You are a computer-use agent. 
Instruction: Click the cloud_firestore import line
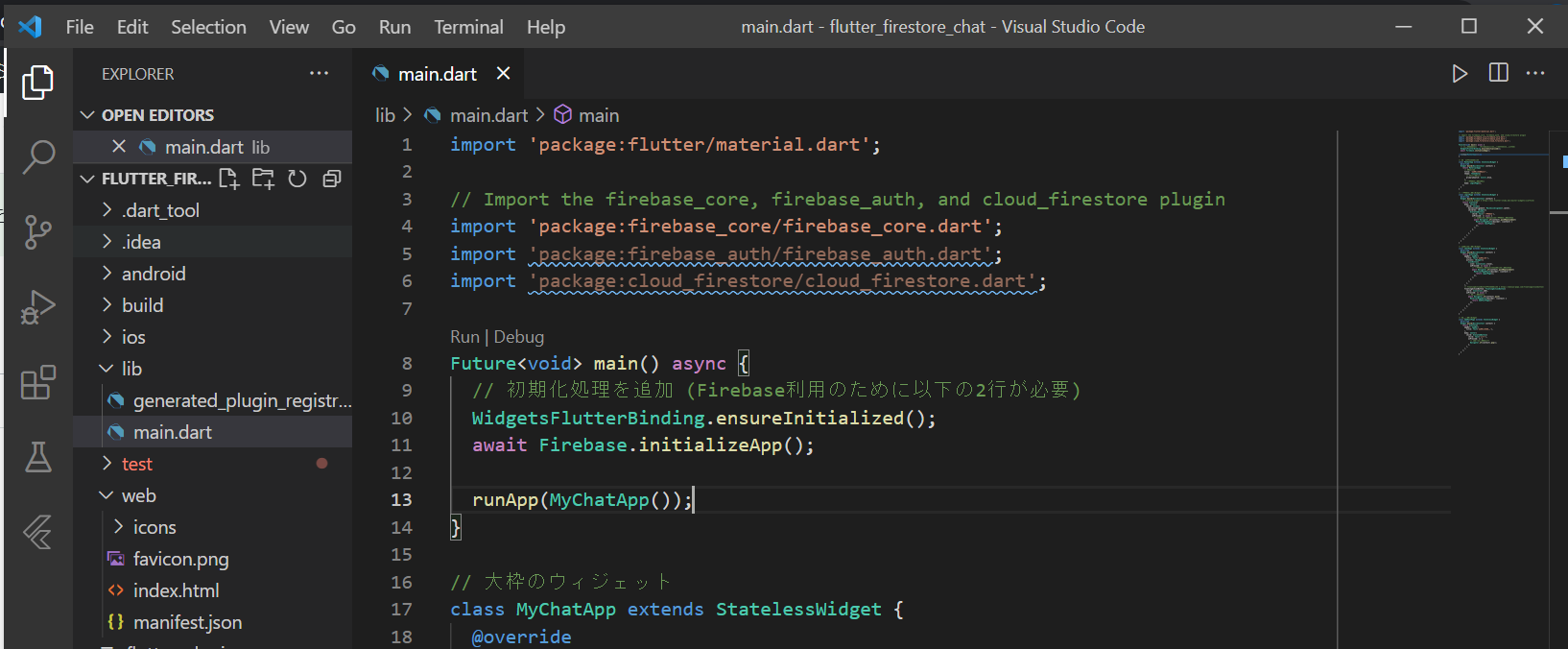click(x=748, y=281)
